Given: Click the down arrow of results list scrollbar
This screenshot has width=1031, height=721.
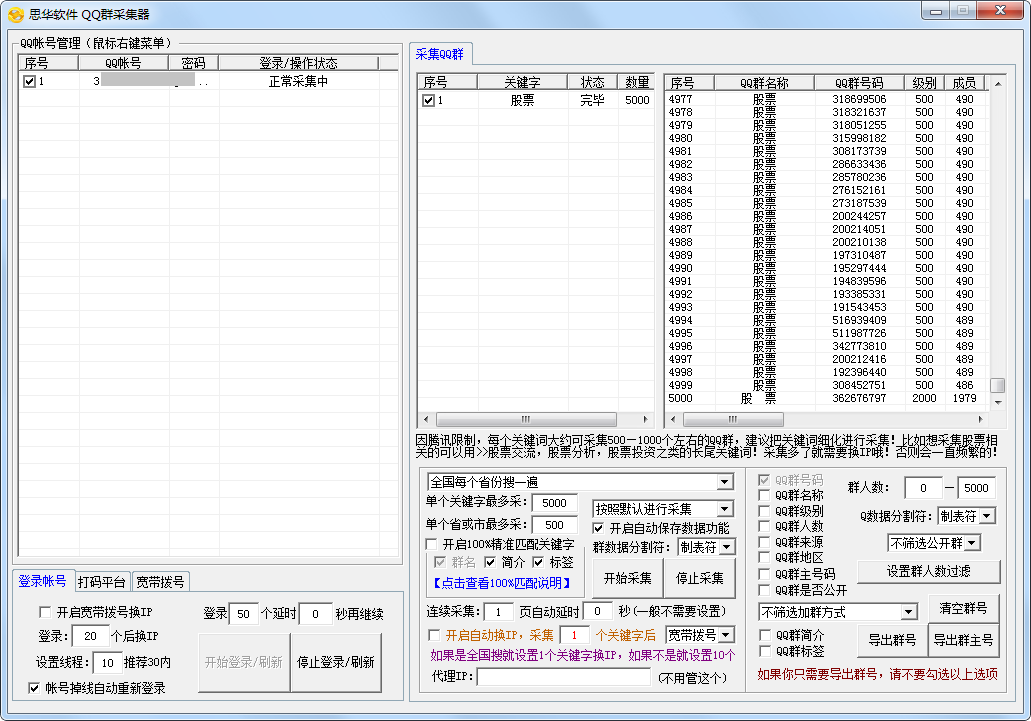Looking at the screenshot, I should (x=997, y=403).
